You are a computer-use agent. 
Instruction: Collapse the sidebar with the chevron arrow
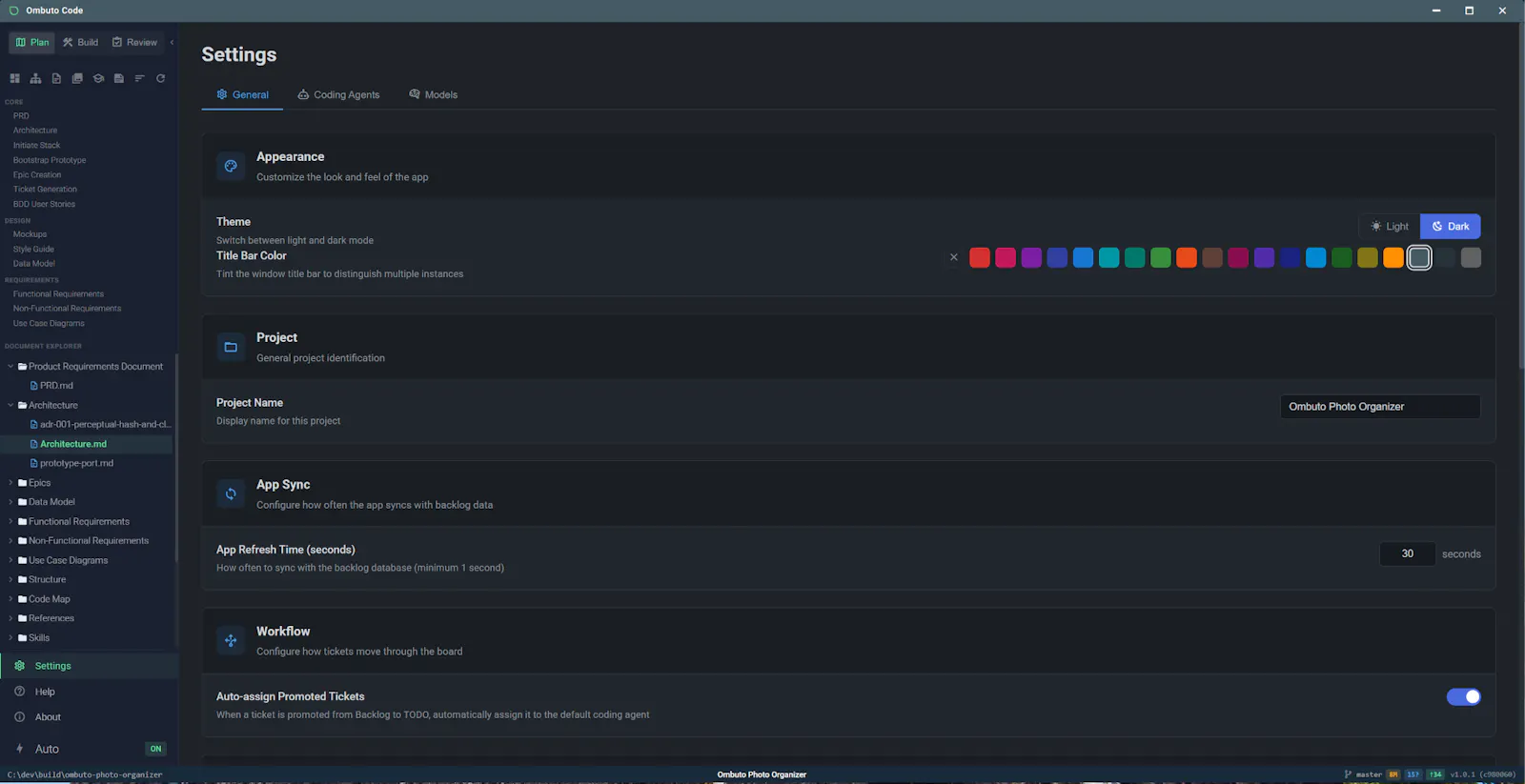[172, 42]
